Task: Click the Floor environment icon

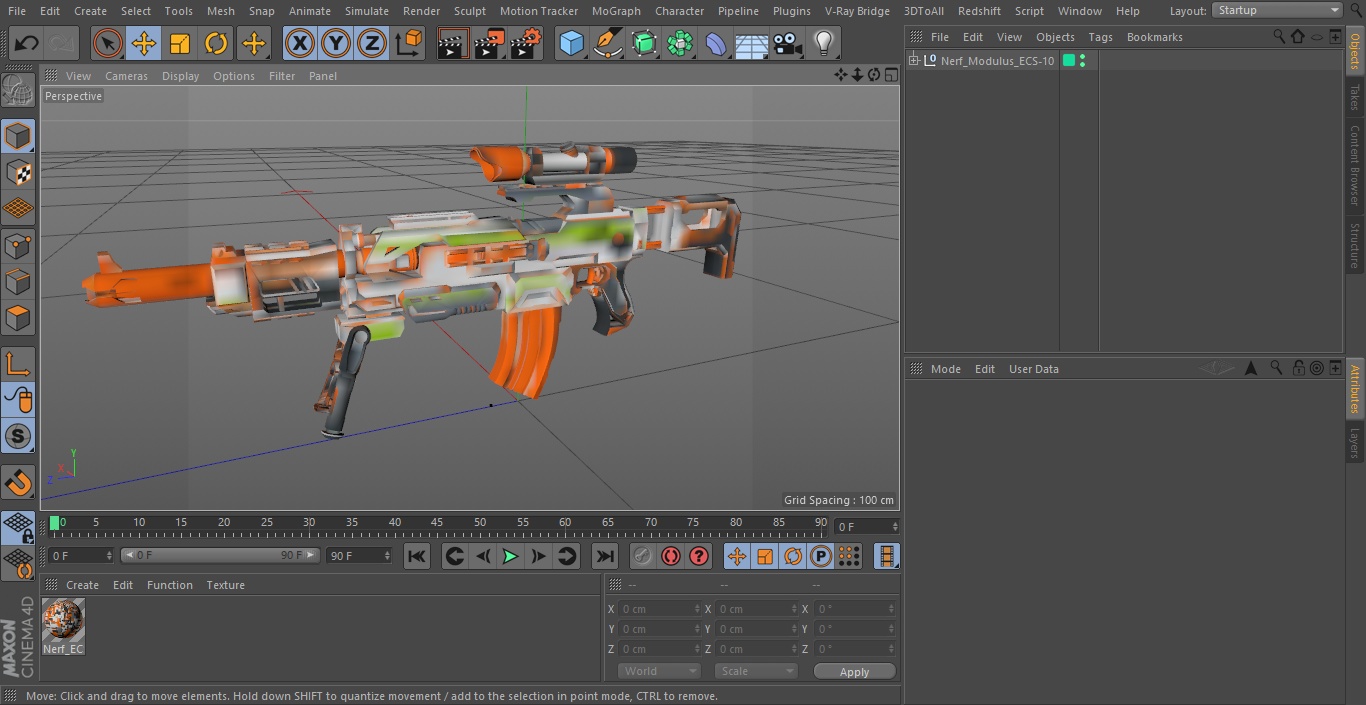Action: (752, 43)
